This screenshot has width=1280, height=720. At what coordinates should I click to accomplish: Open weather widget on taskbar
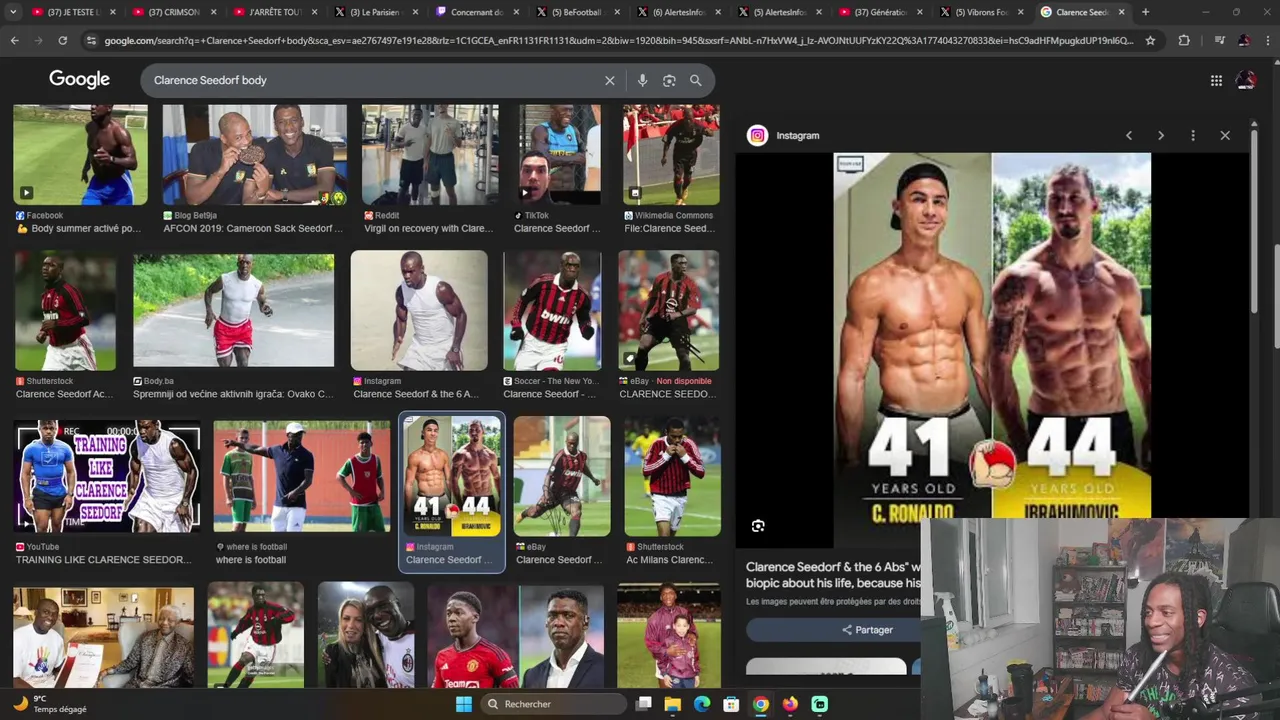(x=50, y=704)
